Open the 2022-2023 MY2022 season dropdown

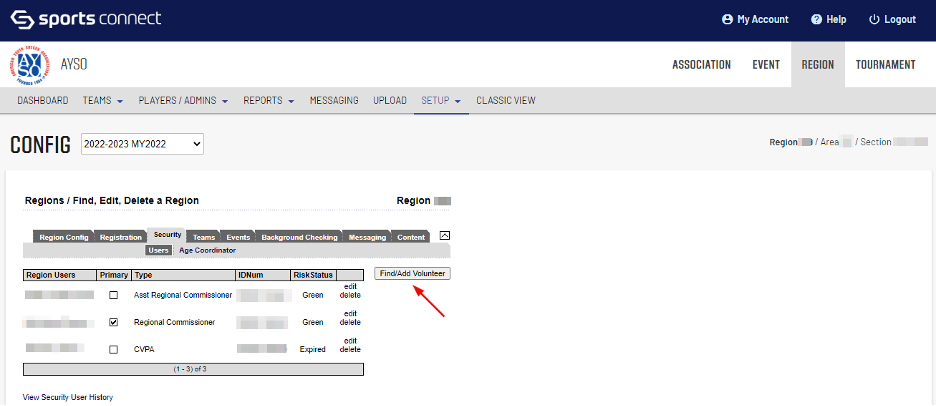point(142,145)
